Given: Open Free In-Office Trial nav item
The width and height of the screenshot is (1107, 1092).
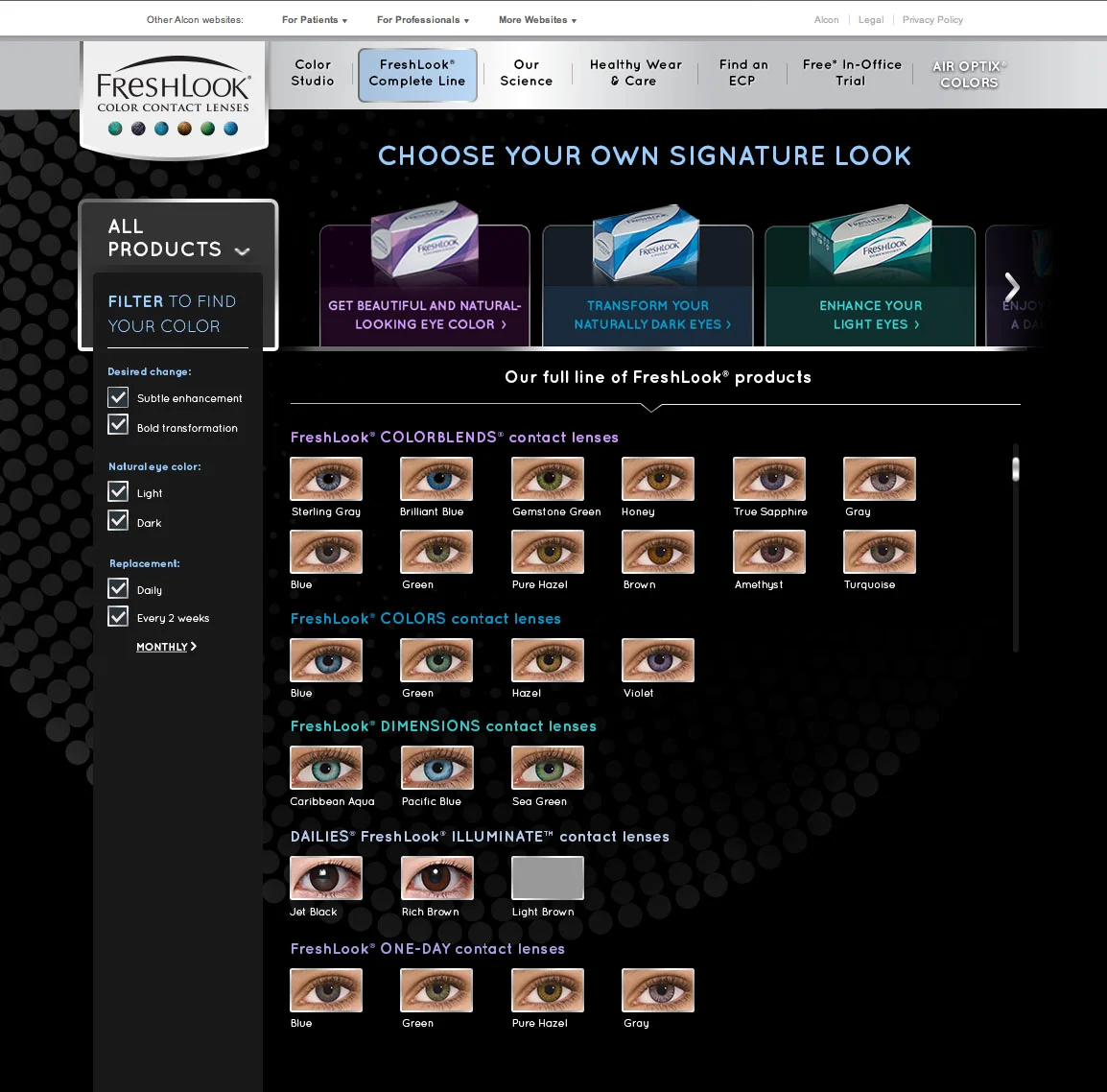Looking at the screenshot, I should 852,73.
